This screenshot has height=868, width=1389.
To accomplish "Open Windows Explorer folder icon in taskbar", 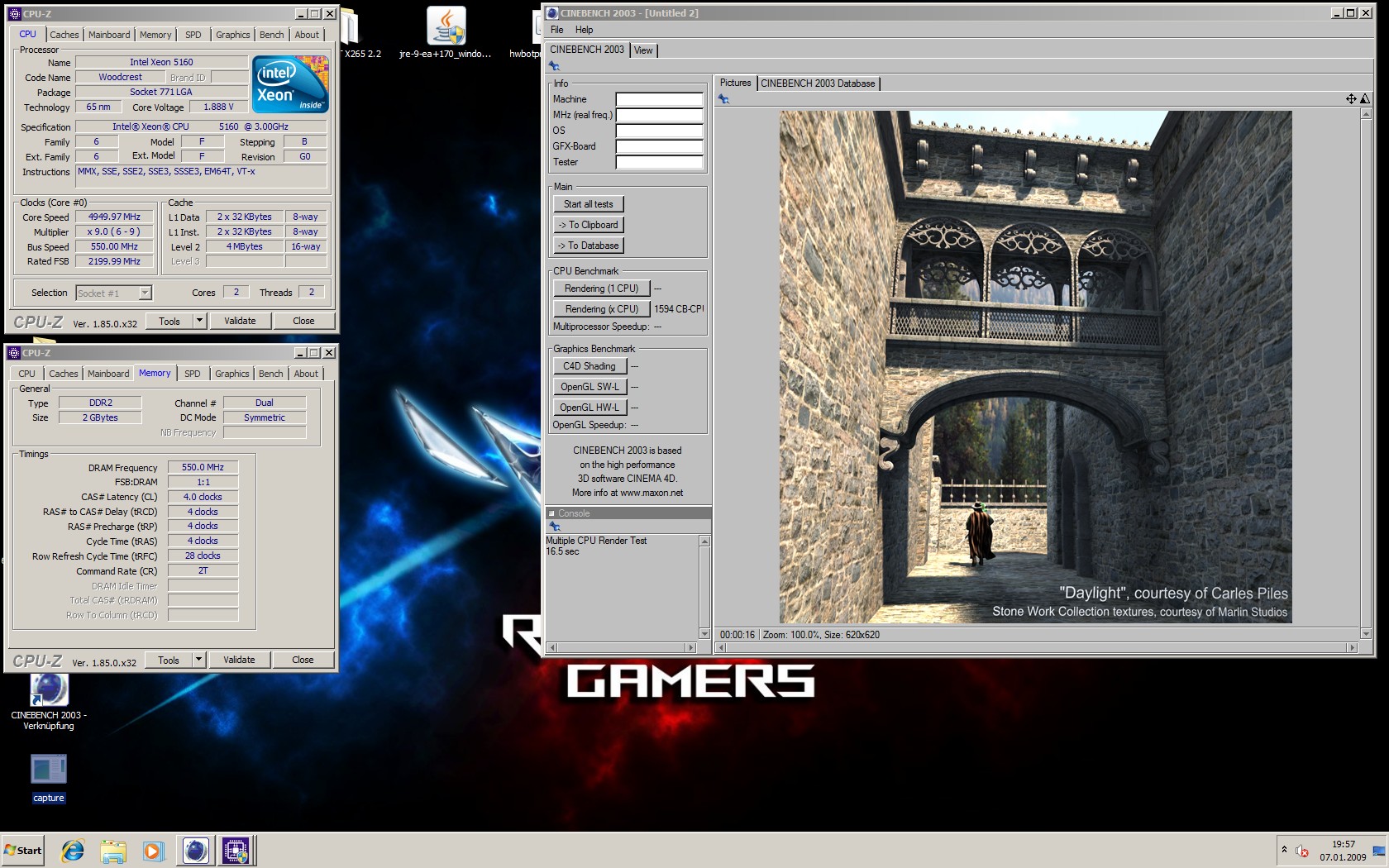I will 113,851.
